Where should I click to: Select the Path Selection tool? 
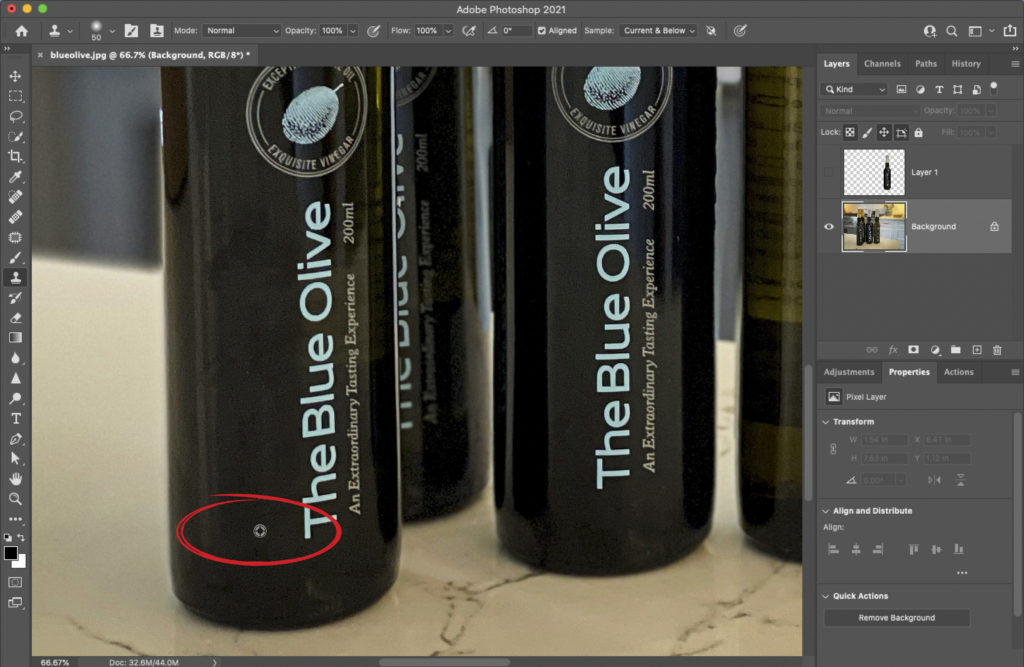tap(16, 459)
